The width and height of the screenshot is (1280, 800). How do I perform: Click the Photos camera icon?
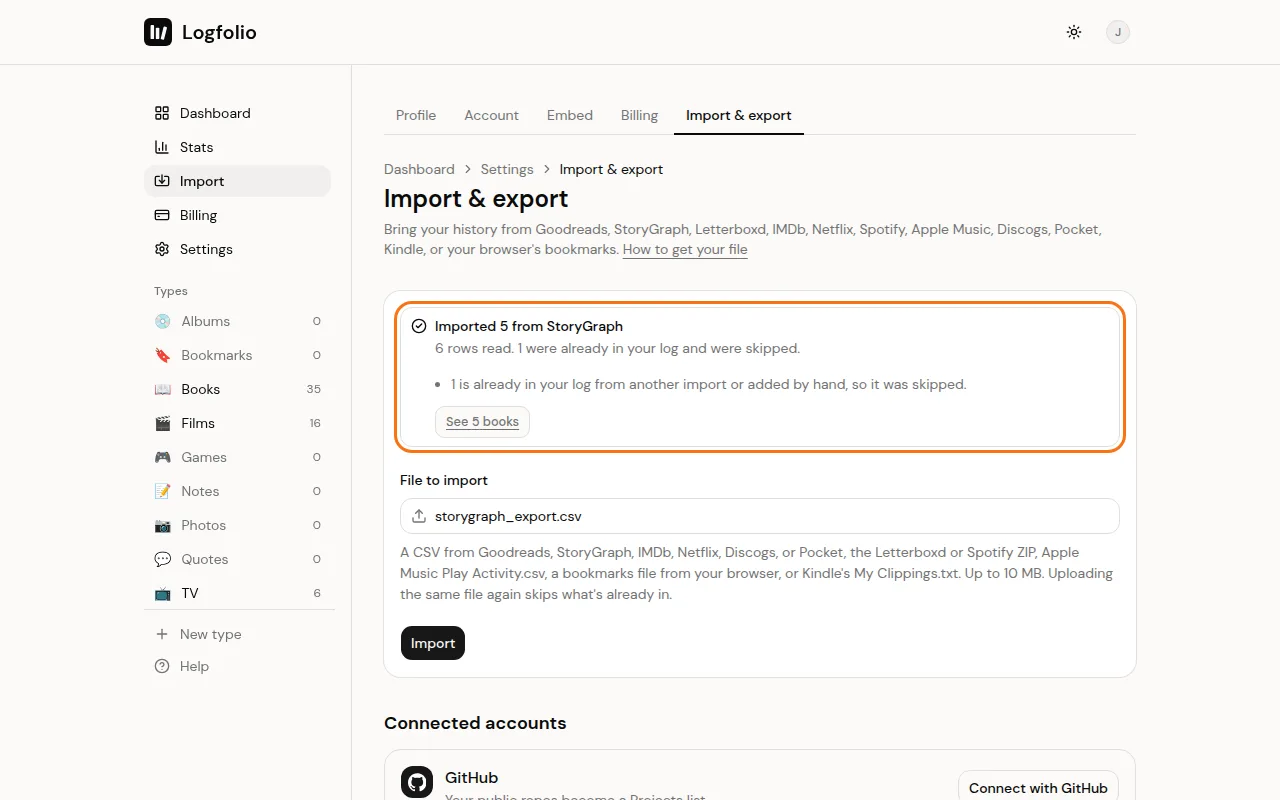point(162,525)
